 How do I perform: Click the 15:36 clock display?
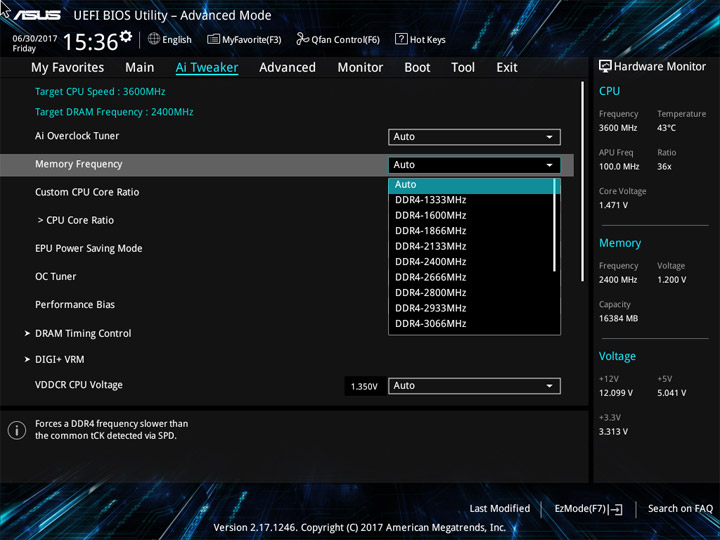tap(90, 42)
